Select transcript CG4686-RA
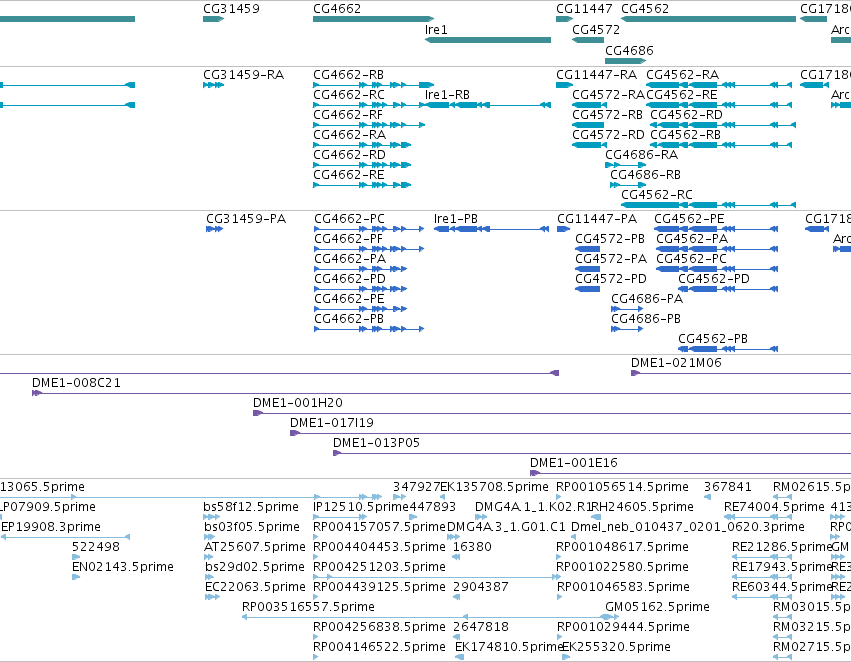Image resolution: width=851 pixels, height=662 pixels. [642, 155]
